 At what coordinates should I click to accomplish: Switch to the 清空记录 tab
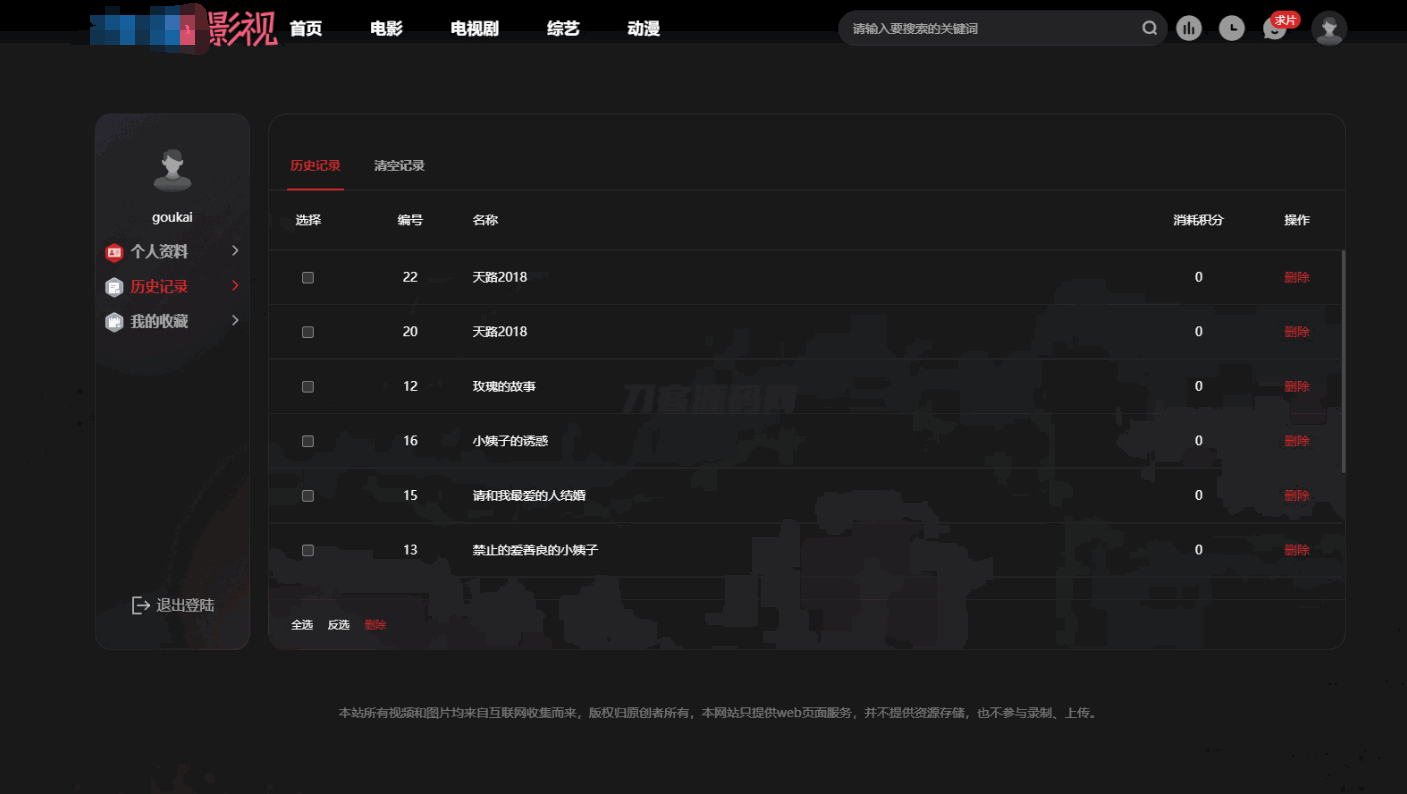coord(399,165)
